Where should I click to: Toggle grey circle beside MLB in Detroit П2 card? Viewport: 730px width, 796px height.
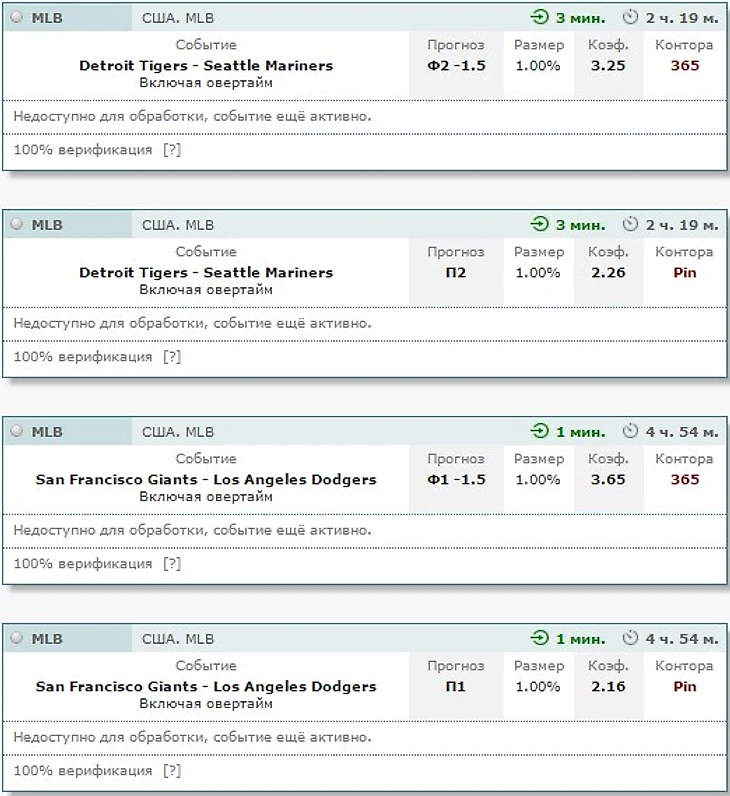(16, 225)
